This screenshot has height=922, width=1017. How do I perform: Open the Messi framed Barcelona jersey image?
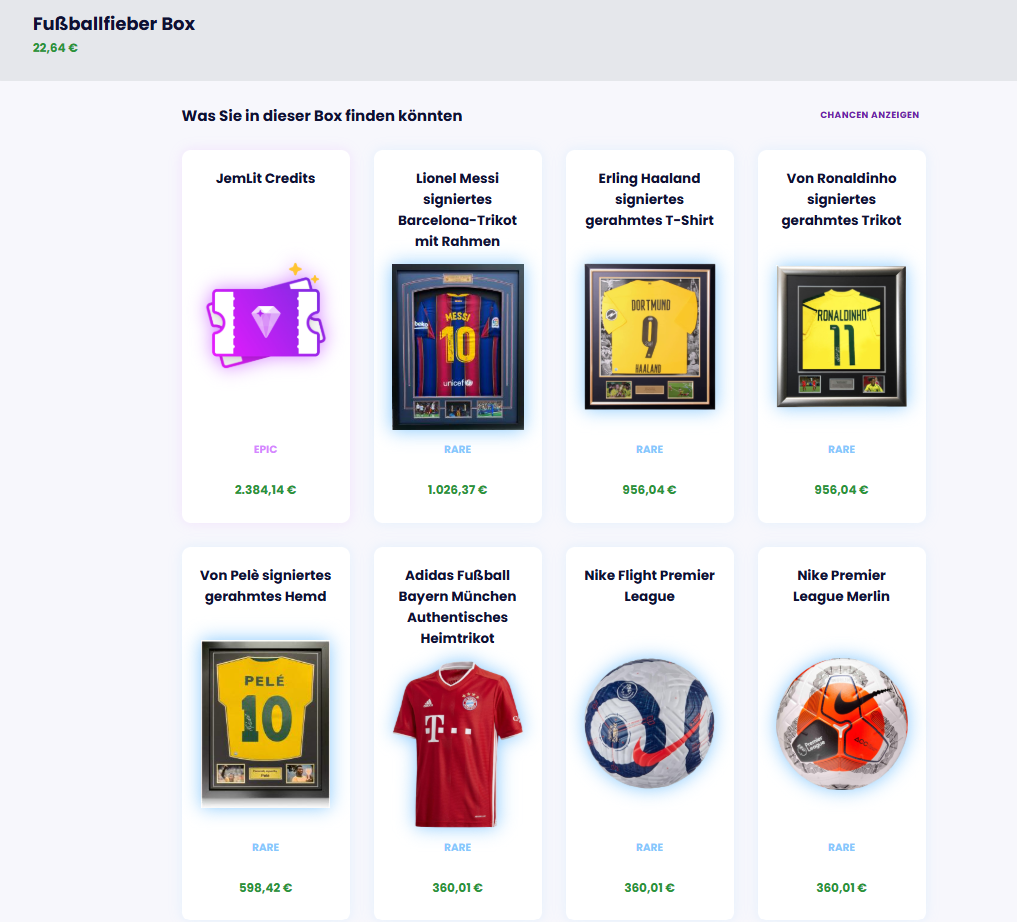[457, 346]
